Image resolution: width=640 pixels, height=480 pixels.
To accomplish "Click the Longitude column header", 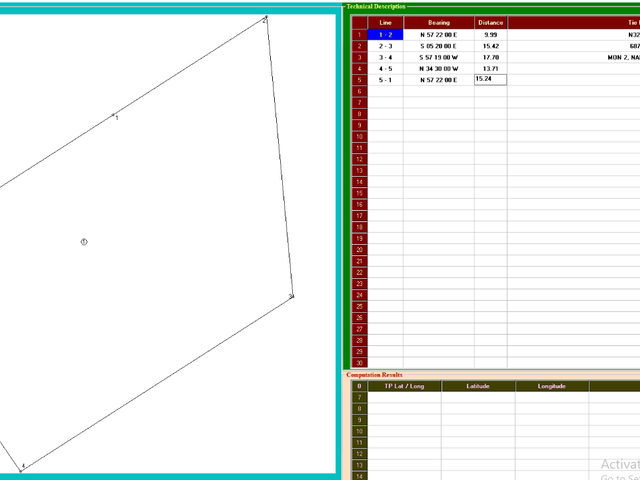I will pyautogui.click(x=551, y=386).
